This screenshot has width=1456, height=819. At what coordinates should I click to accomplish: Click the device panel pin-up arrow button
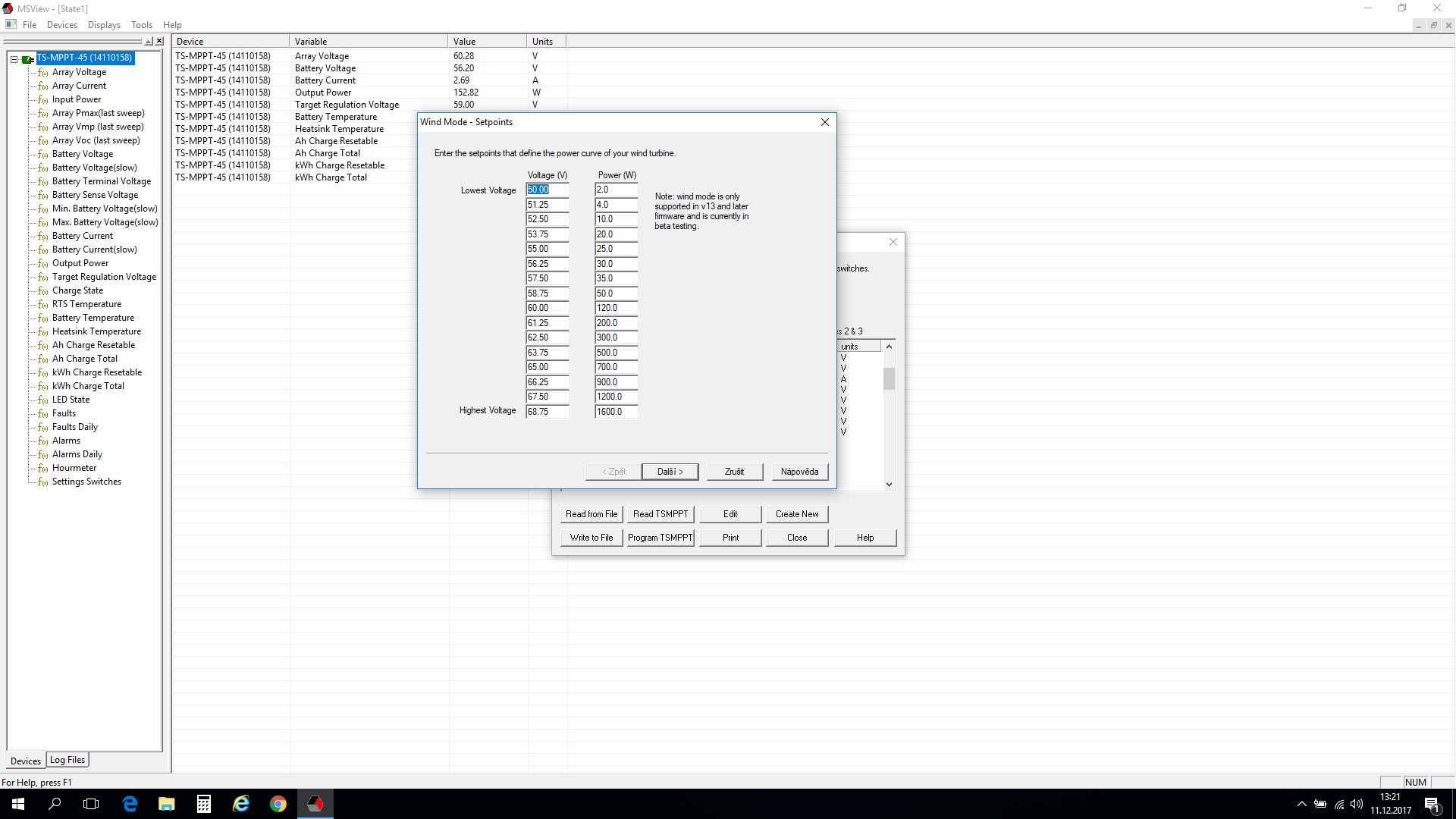coord(149,41)
